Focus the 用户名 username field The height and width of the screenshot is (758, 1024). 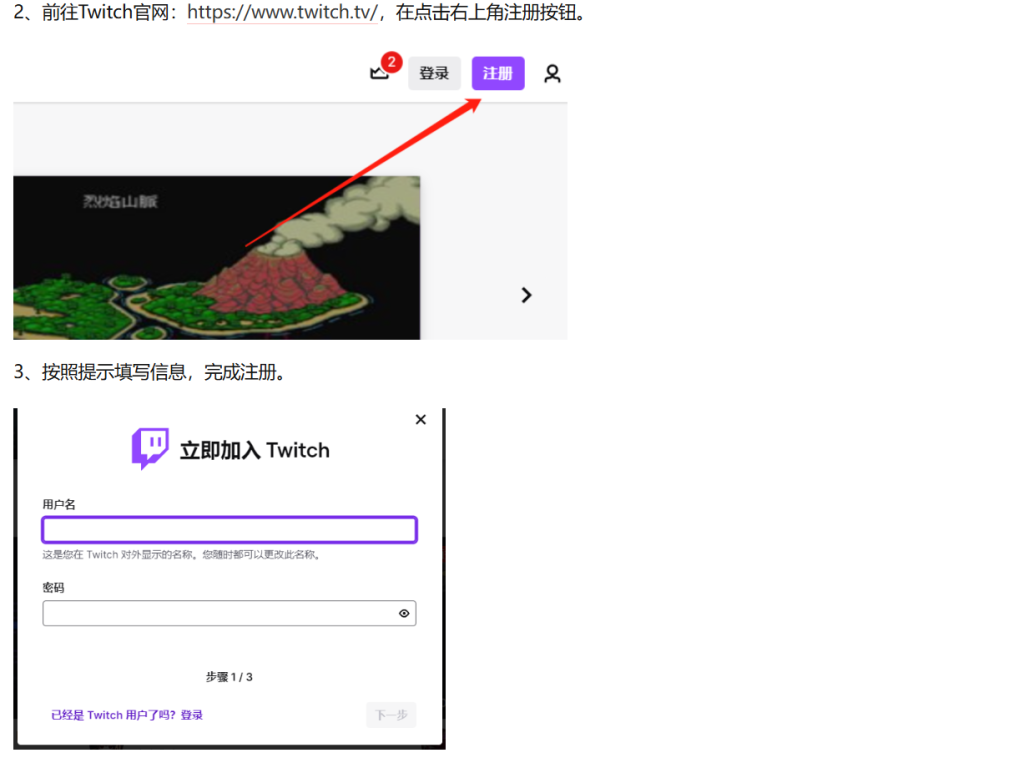coord(229,529)
